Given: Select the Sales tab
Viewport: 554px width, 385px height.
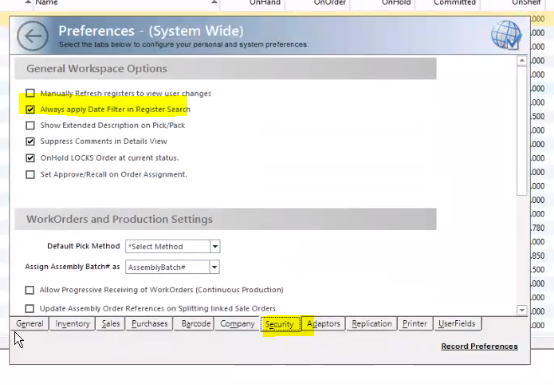Looking at the screenshot, I should coord(111,324).
